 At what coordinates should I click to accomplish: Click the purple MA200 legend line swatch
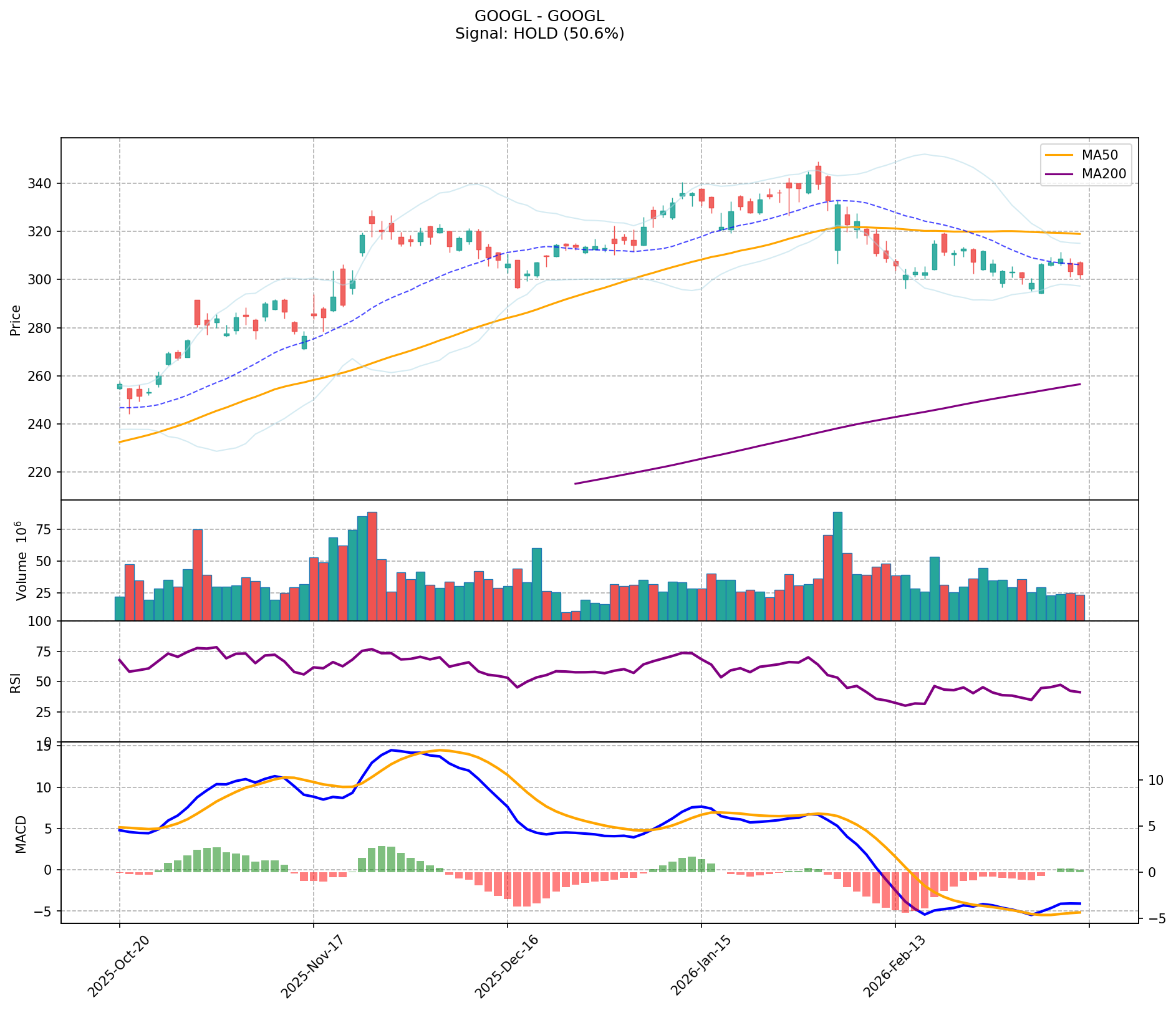(x=1059, y=174)
